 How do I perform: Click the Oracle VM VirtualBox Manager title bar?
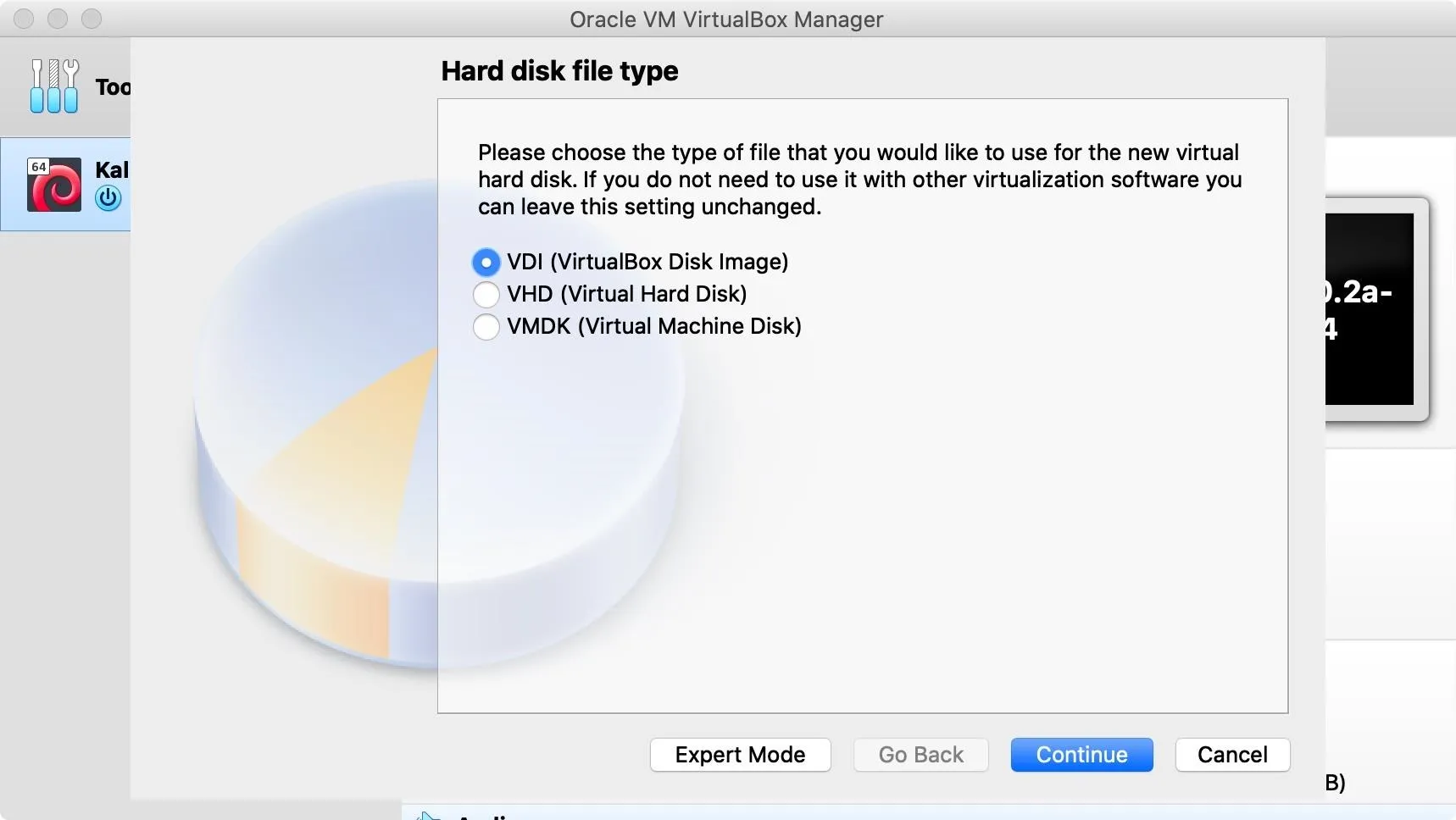point(726,19)
